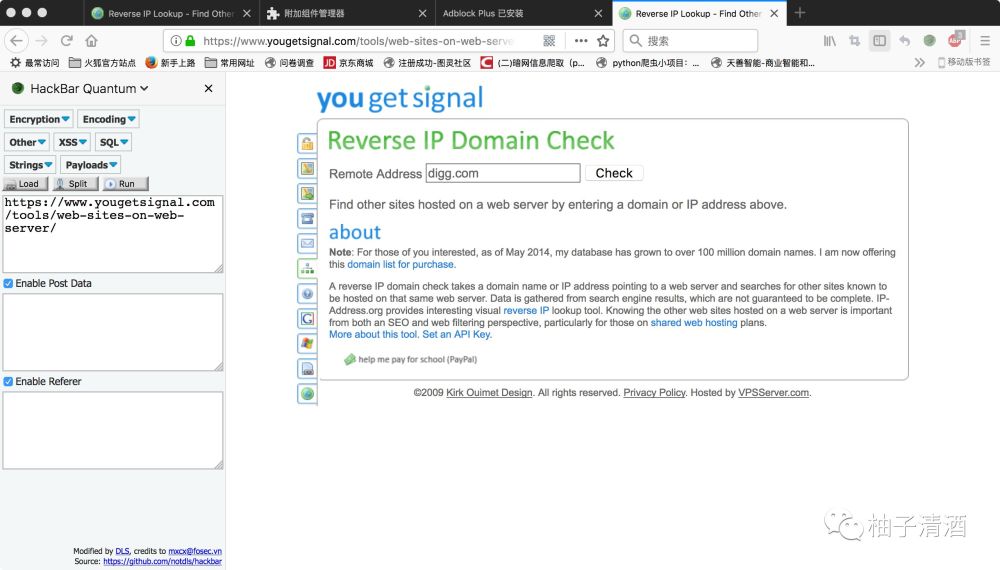Click the HackBar URL text area

point(113,234)
